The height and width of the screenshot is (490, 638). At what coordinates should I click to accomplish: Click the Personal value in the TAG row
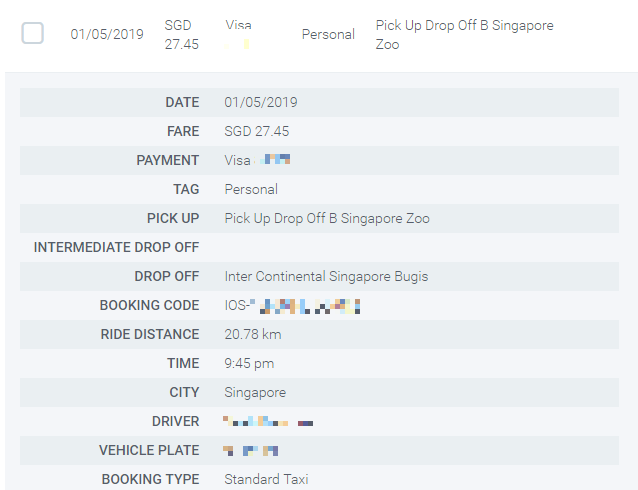coord(251,189)
